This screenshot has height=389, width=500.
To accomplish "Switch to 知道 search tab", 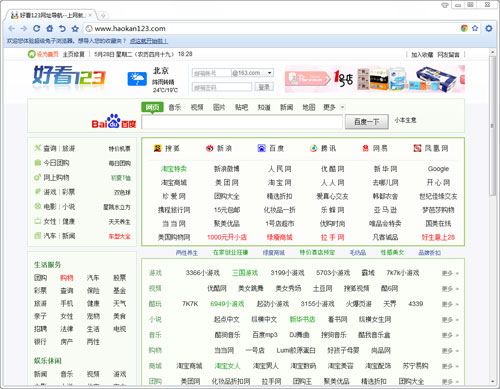I will (x=264, y=107).
